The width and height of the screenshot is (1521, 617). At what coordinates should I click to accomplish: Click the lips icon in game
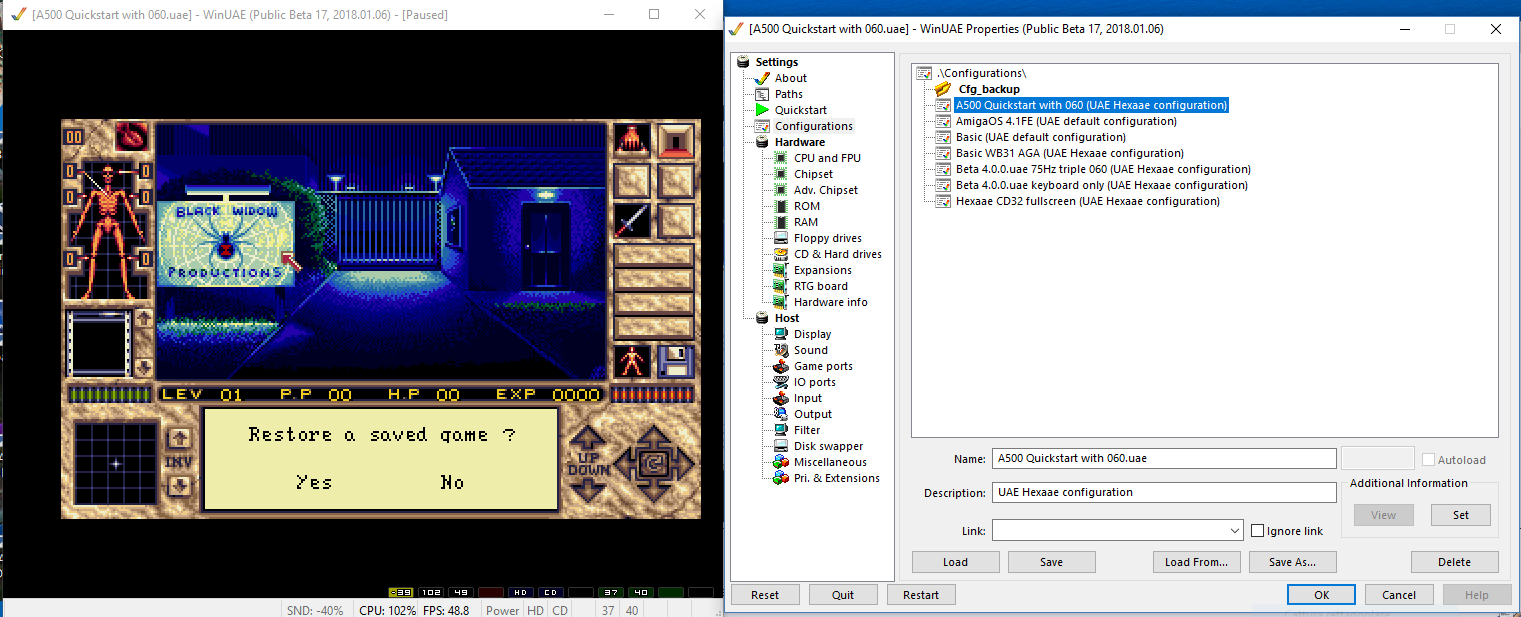(131, 135)
